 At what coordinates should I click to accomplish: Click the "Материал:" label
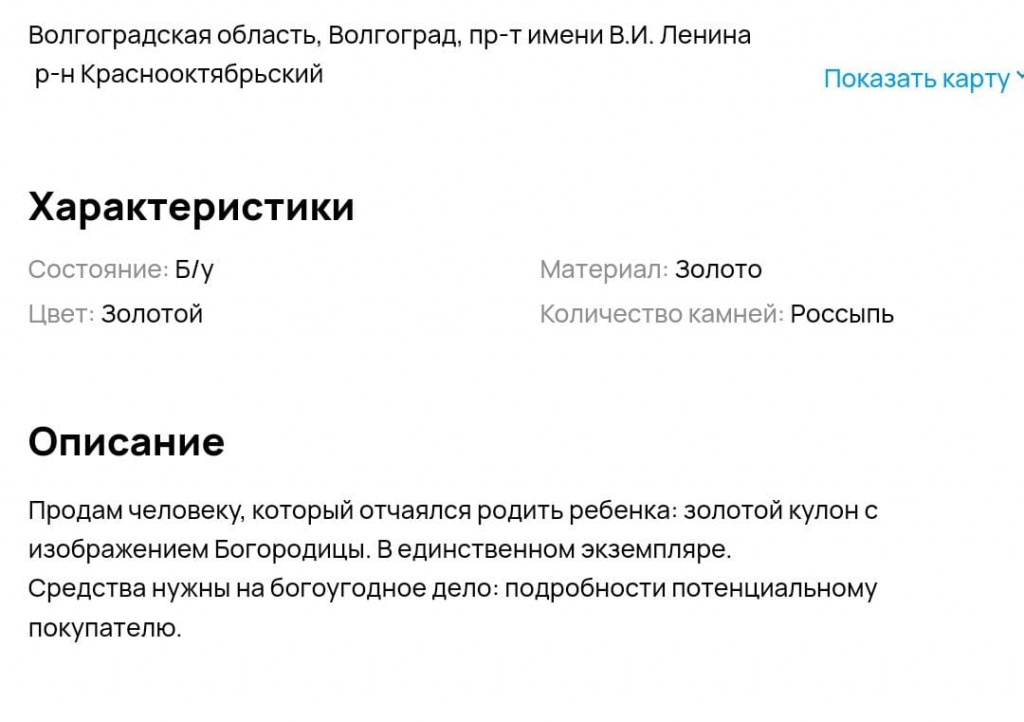point(603,270)
